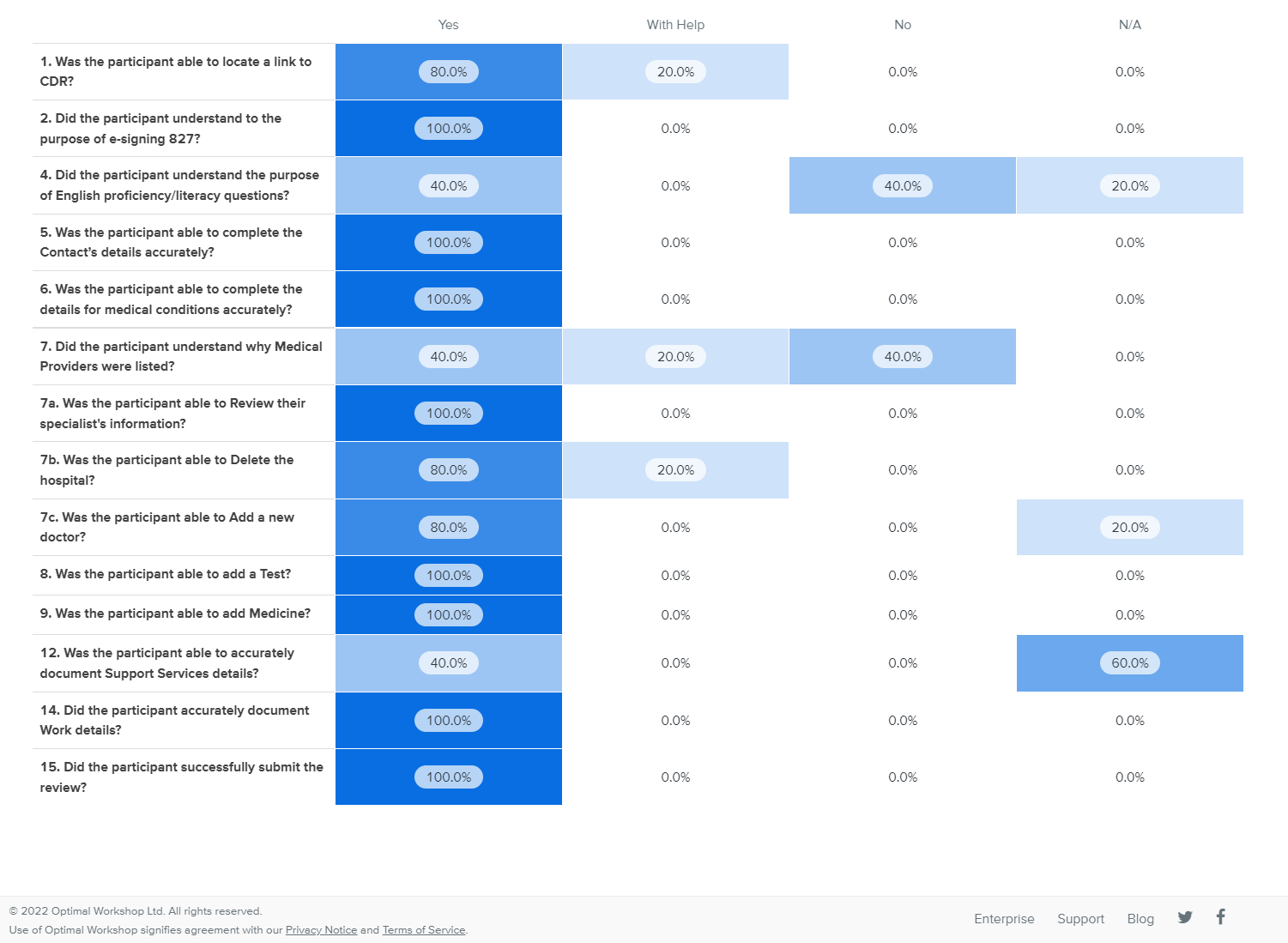Click the N/A column header

click(x=1129, y=25)
